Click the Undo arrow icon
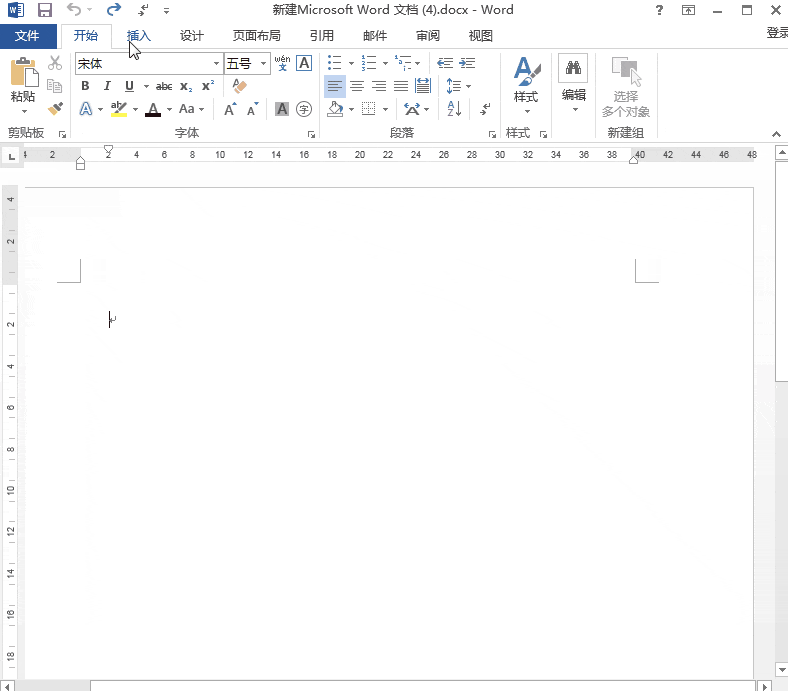 pyautogui.click(x=73, y=10)
